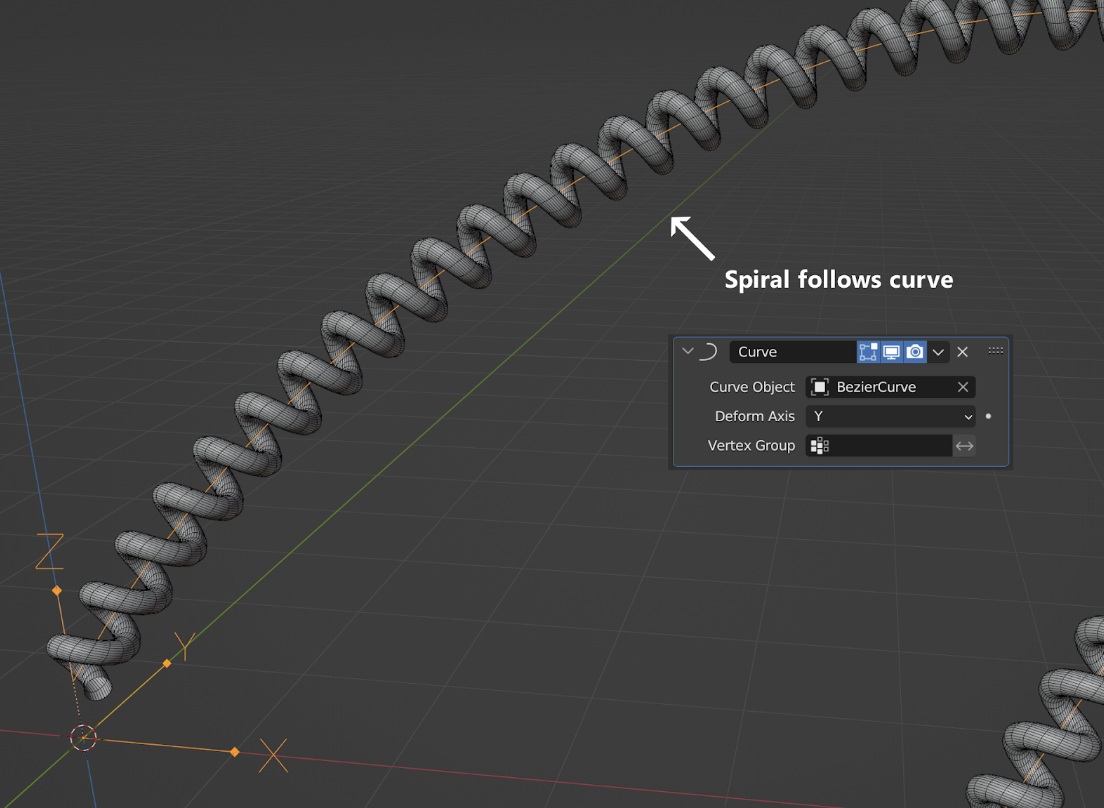
Task: Click the animate dot beside Deform Axis
Action: [988, 416]
